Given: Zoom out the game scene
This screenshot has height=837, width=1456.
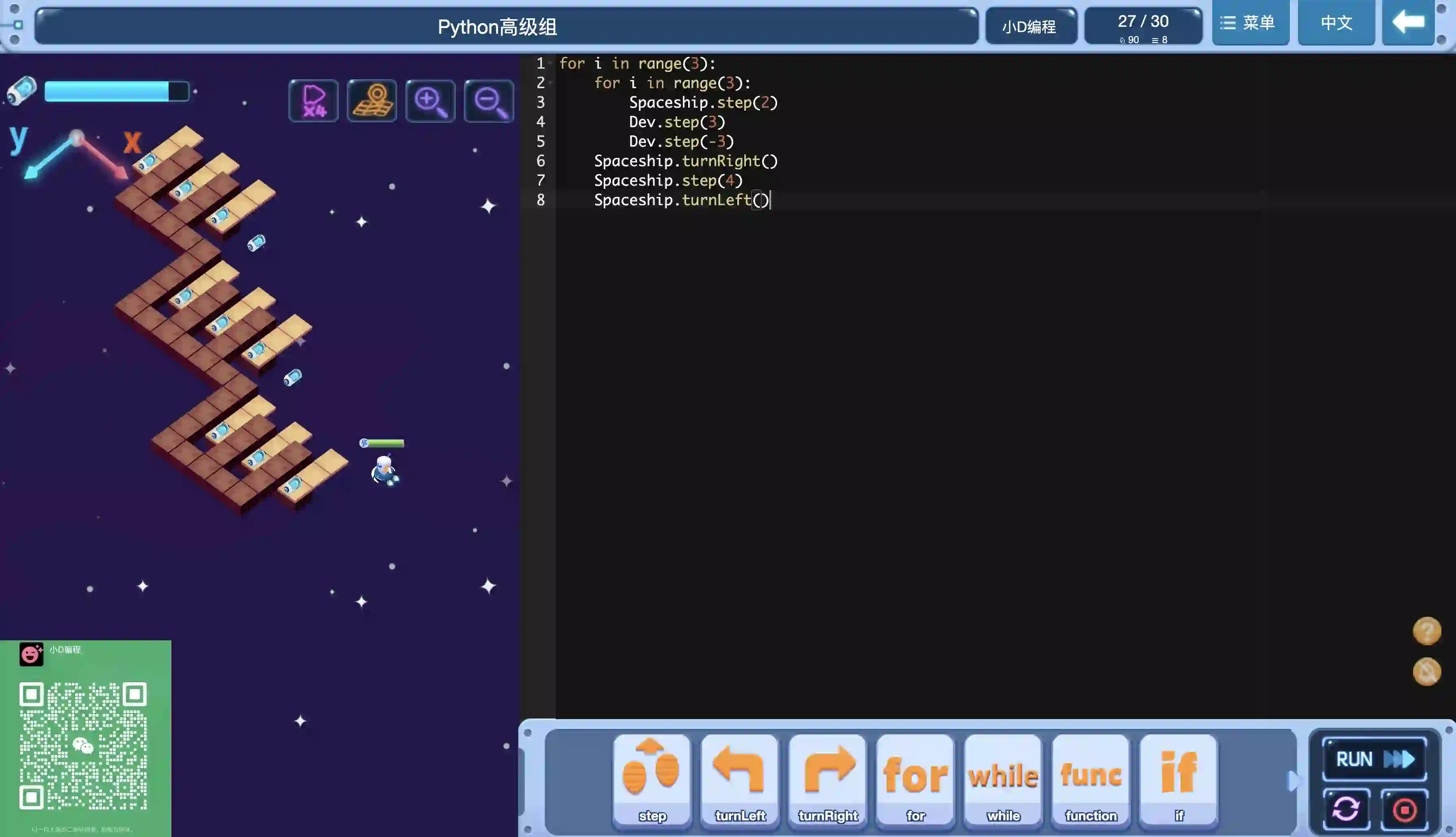Looking at the screenshot, I should pos(488,101).
